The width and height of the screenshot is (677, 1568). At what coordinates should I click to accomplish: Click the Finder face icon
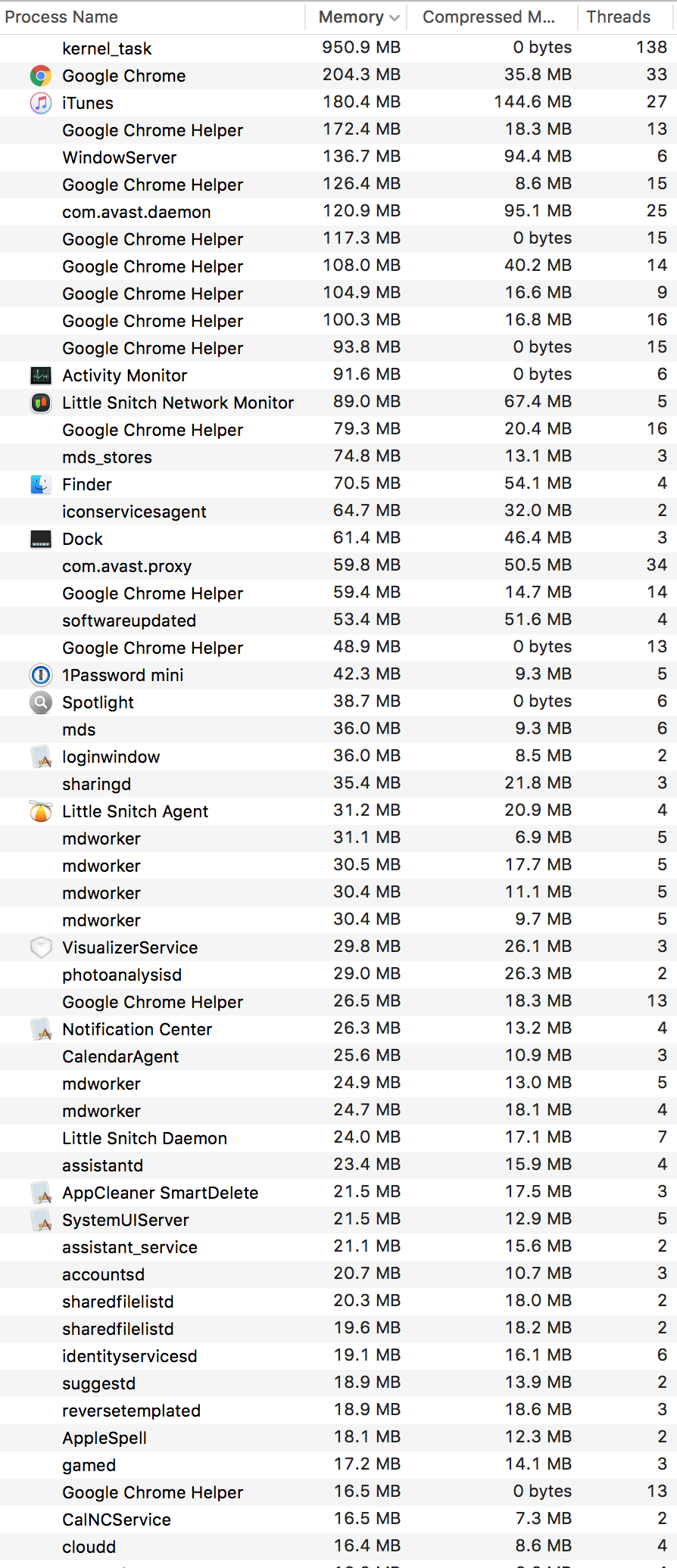click(x=41, y=484)
